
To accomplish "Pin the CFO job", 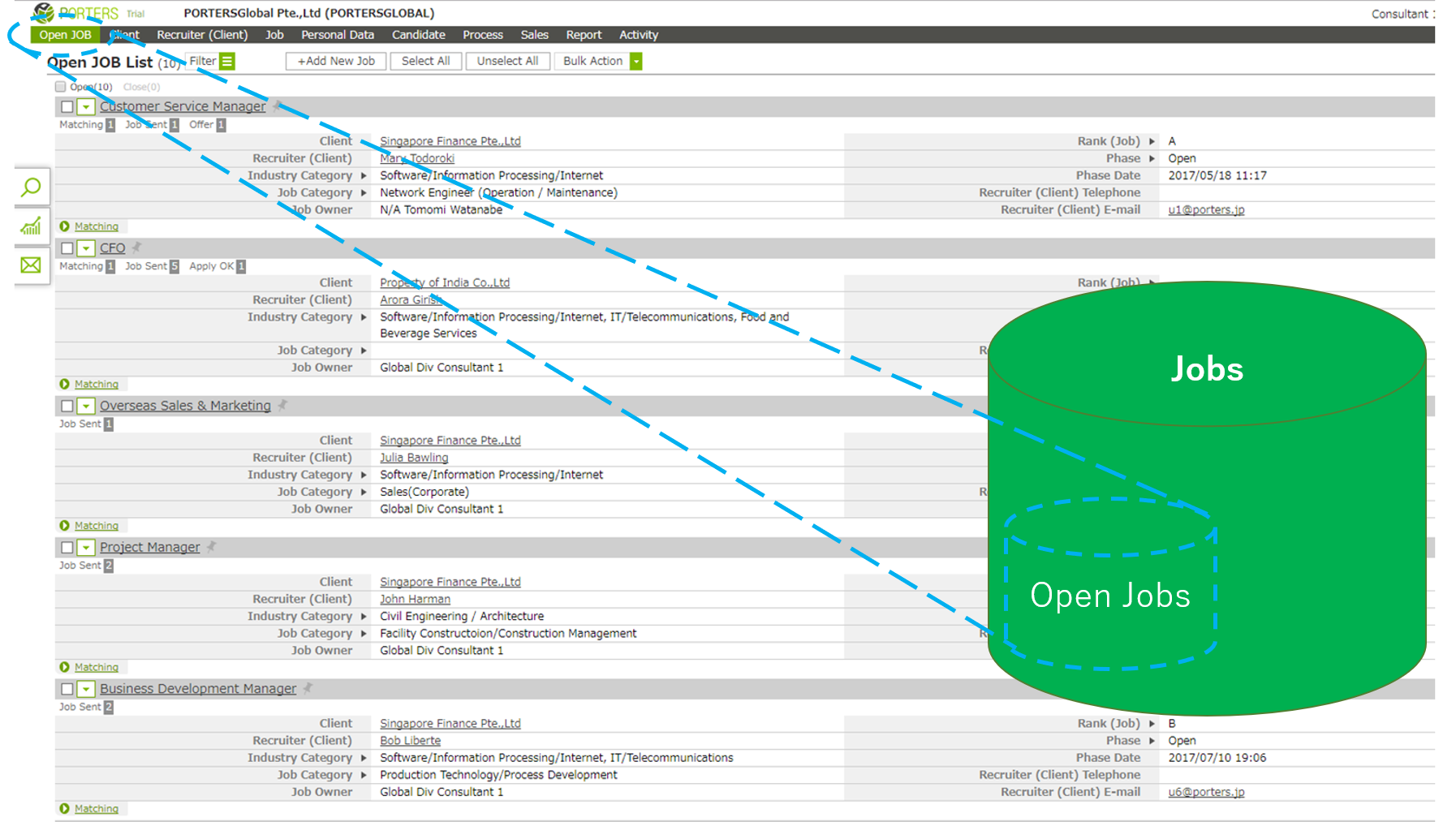I will click(x=136, y=247).
